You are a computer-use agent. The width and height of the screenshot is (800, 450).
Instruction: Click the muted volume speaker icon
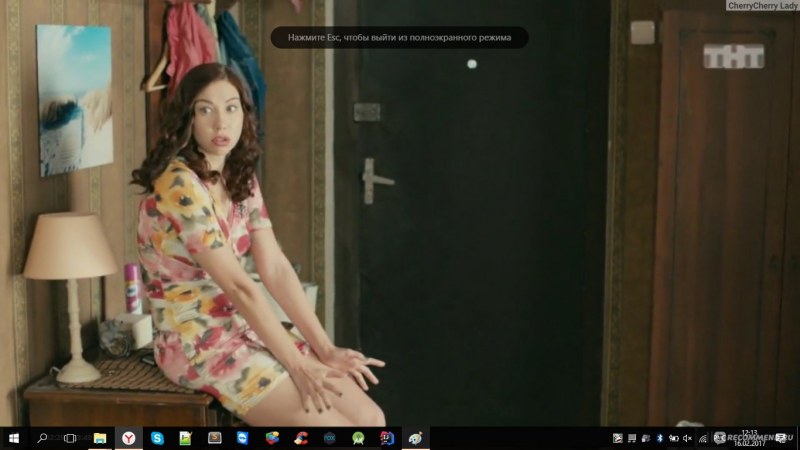[687, 438]
